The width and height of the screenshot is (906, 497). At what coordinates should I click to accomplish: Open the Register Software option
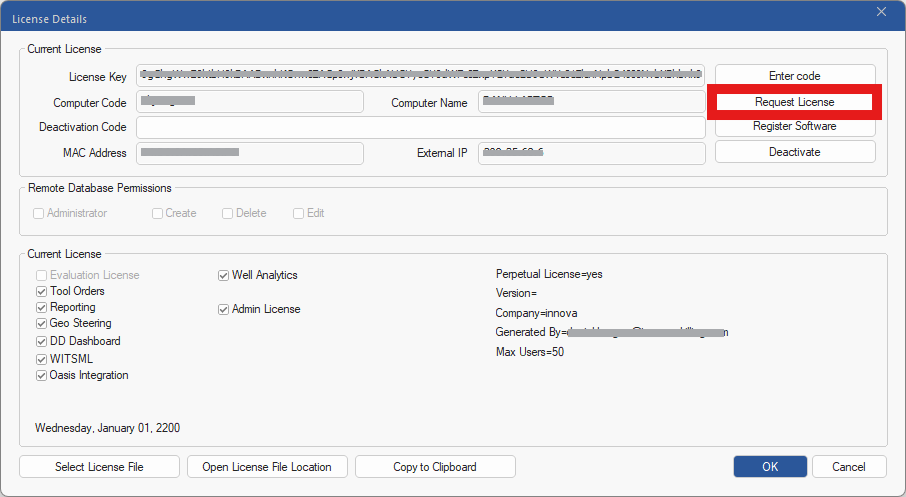tap(794, 126)
